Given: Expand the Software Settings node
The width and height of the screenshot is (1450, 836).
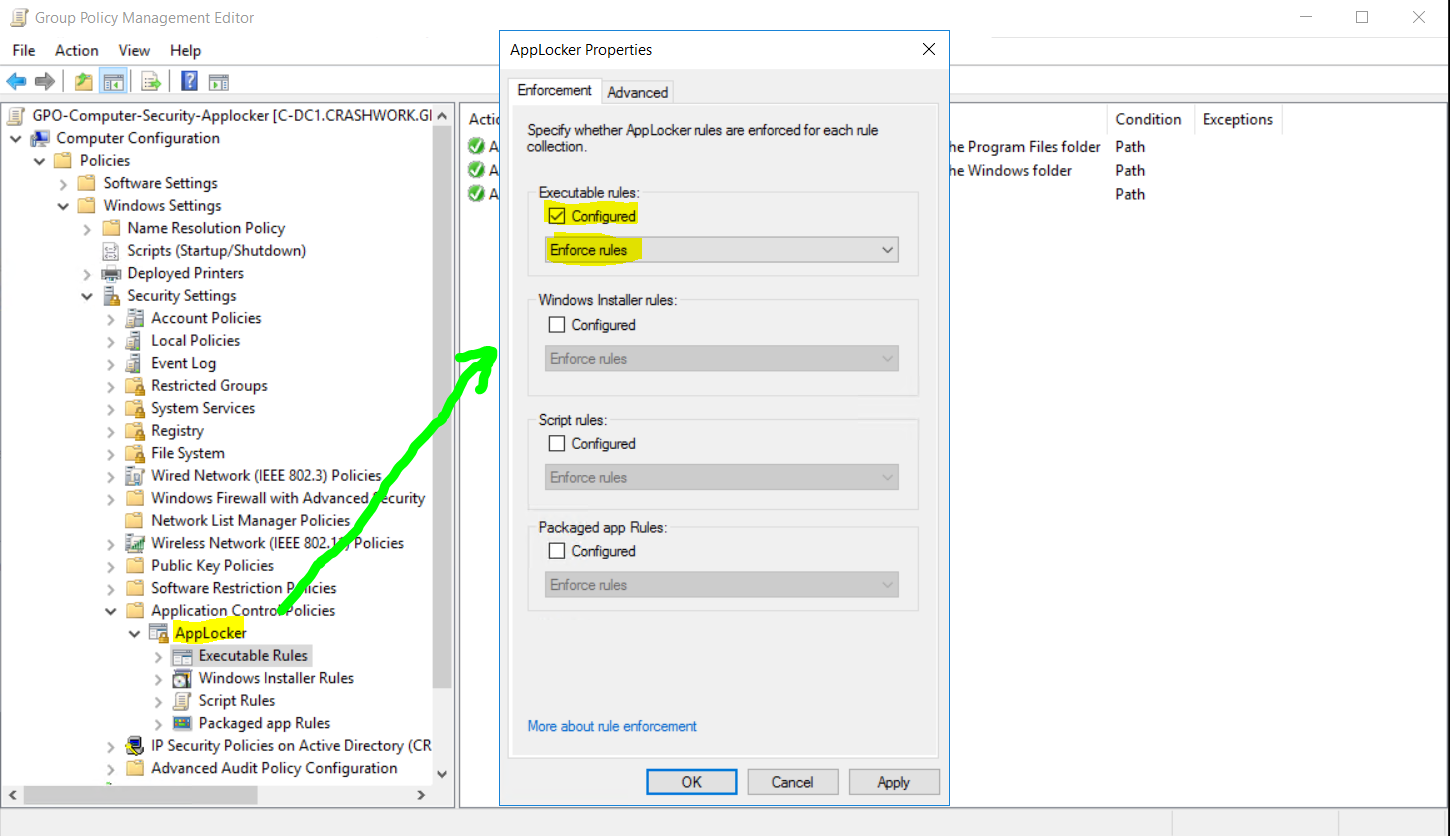Looking at the screenshot, I should click(x=63, y=183).
